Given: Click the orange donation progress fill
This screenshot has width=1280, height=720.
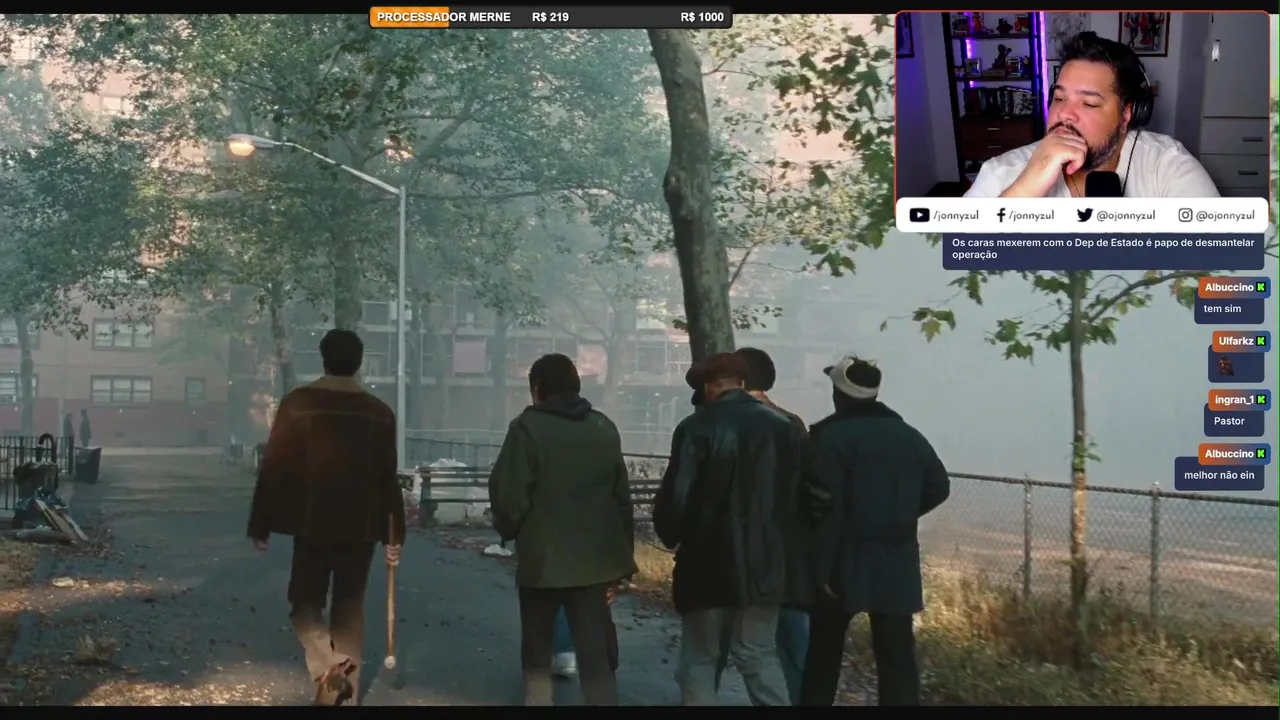Looking at the screenshot, I should pyautogui.click(x=410, y=17).
